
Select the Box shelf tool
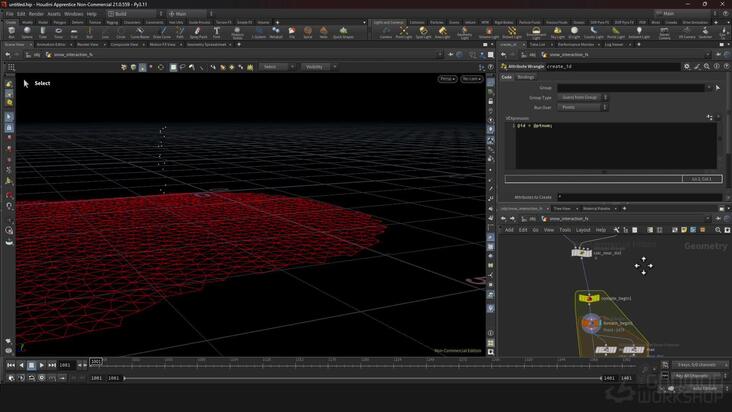click(11, 32)
